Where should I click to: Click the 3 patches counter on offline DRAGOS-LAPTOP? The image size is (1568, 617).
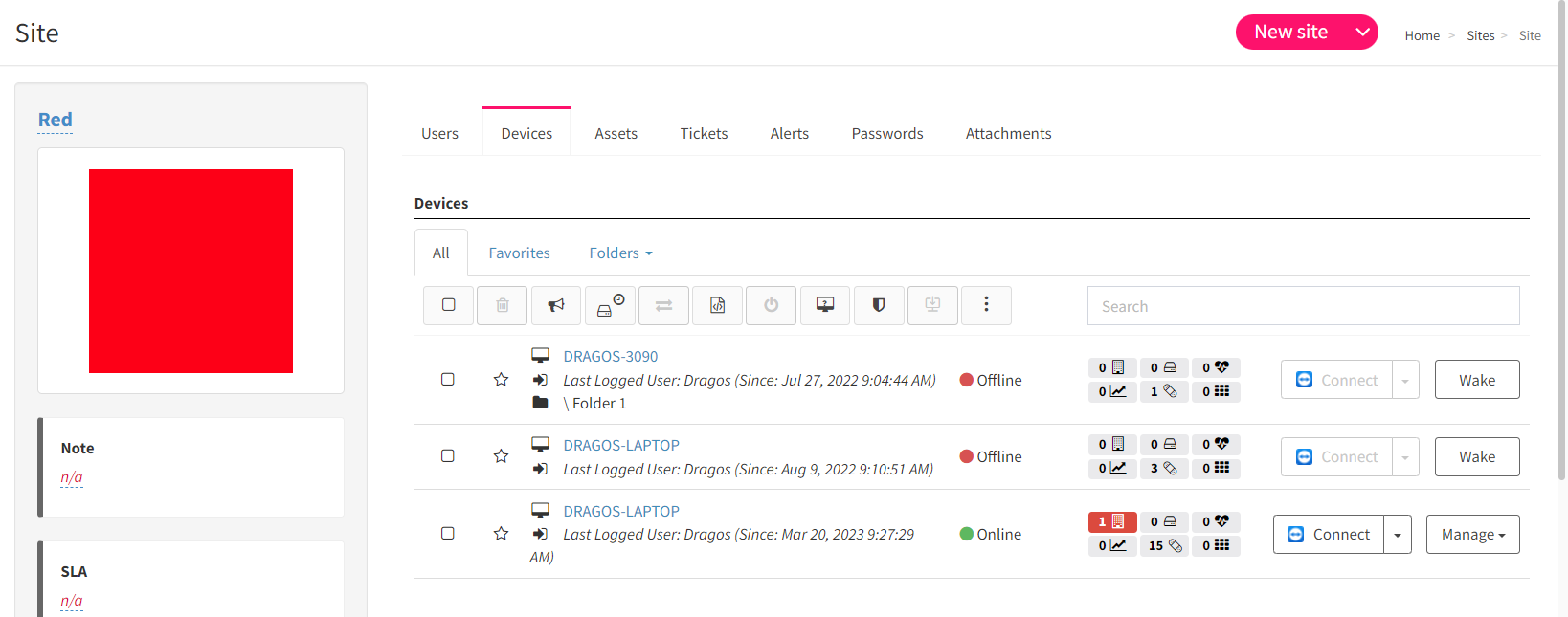click(1164, 468)
